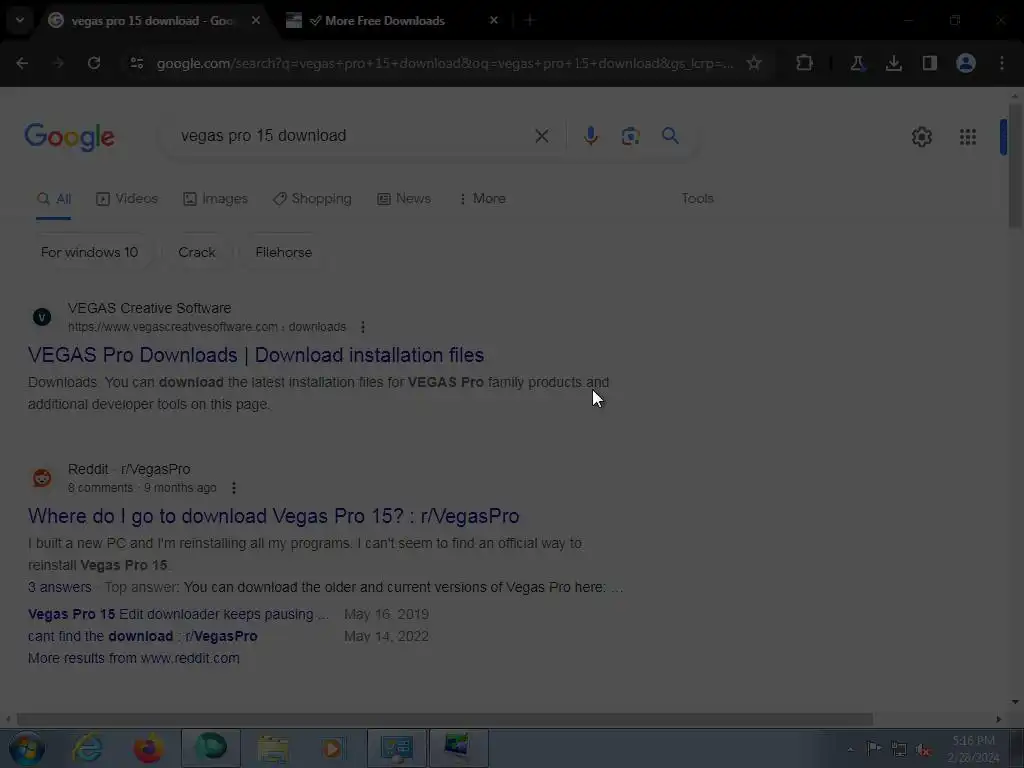Open Vegas Pro 15 Edit downloader keeps pausing link
This screenshot has height=768, width=1024.
point(178,615)
